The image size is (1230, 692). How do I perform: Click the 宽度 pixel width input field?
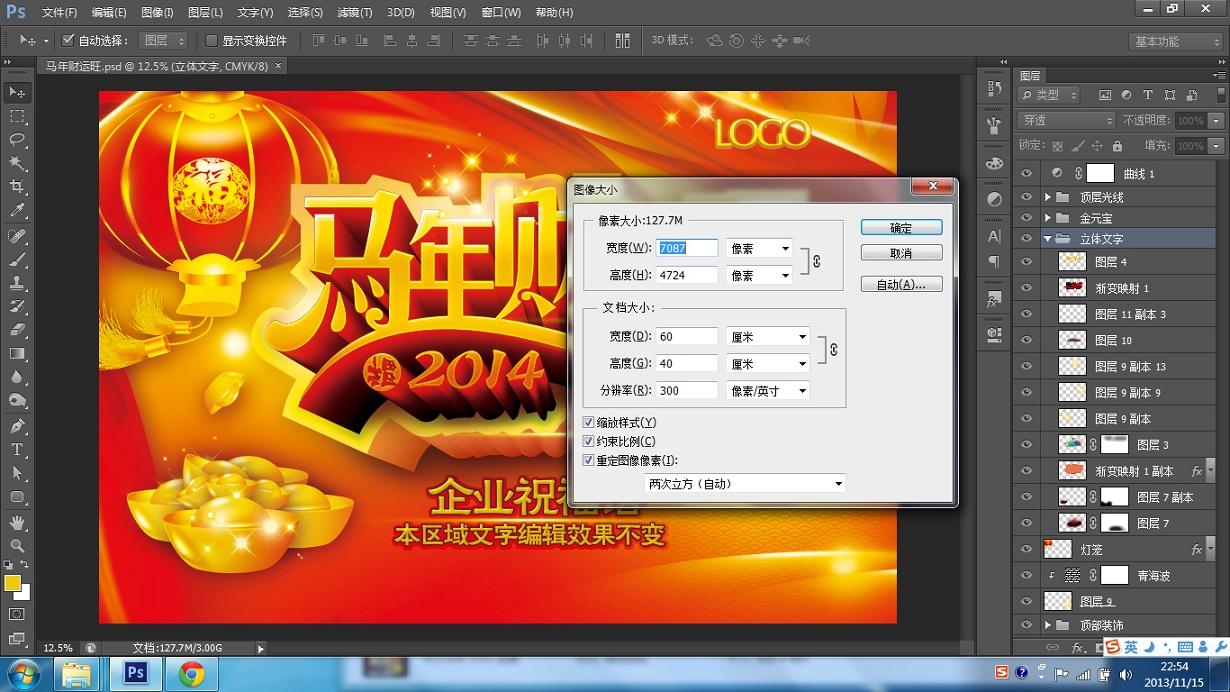click(x=687, y=248)
